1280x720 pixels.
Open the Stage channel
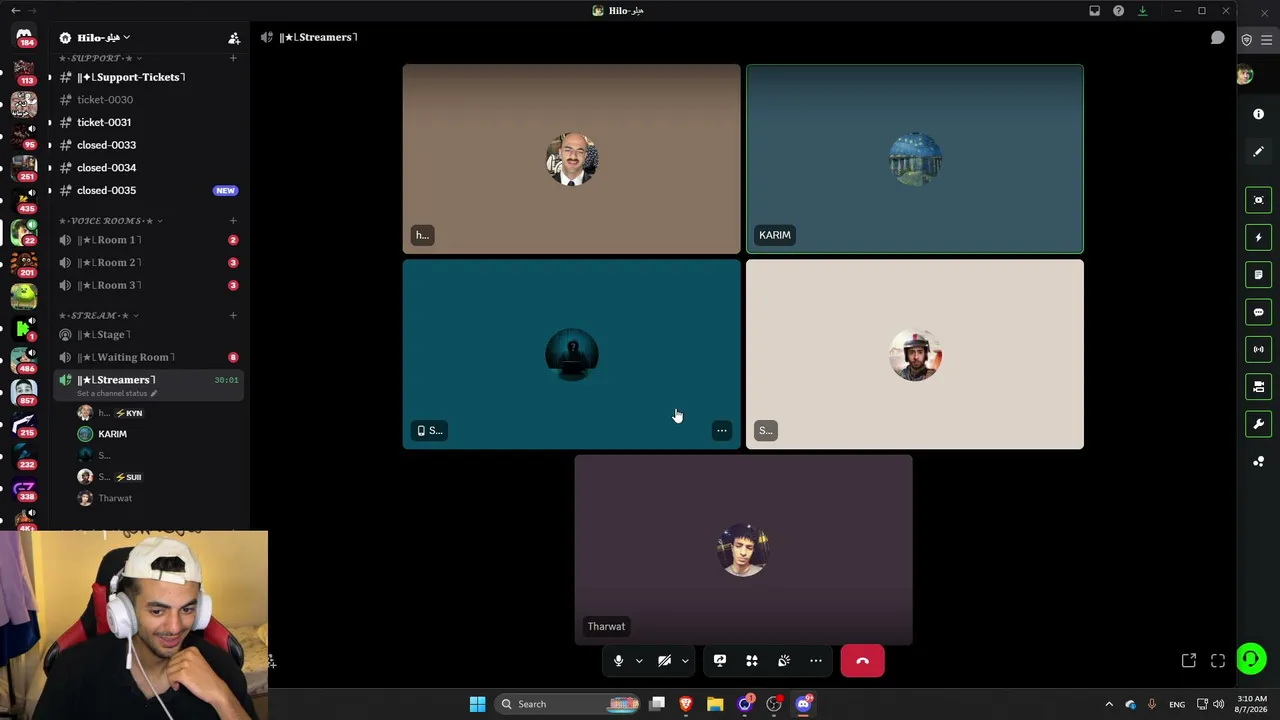point(148,335)
